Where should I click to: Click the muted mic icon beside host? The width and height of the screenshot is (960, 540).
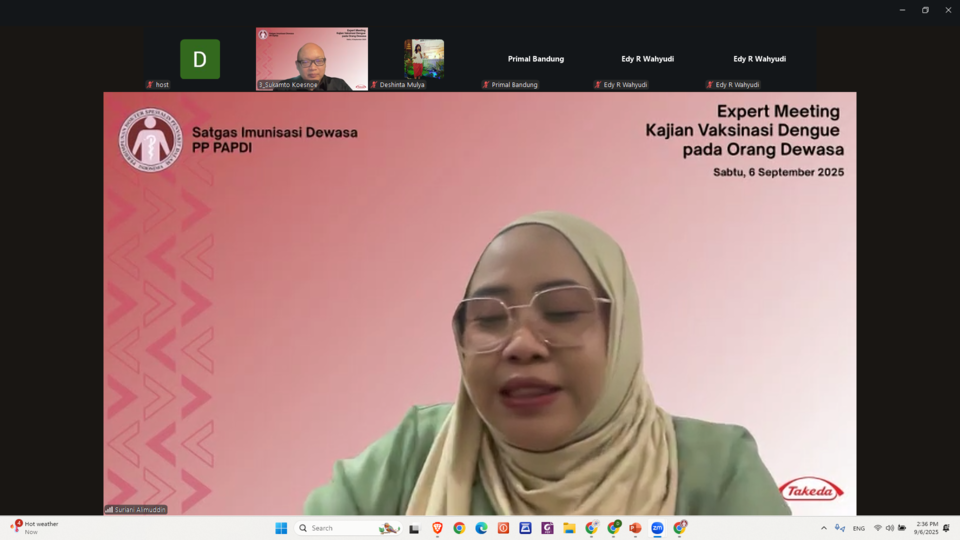150,85
